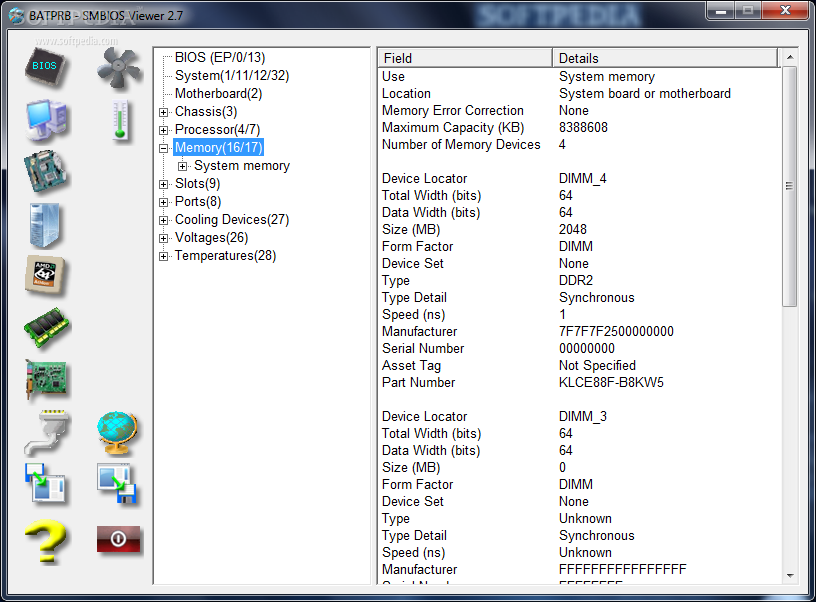Click the DIMM_3 device locator value

point(582,416)
